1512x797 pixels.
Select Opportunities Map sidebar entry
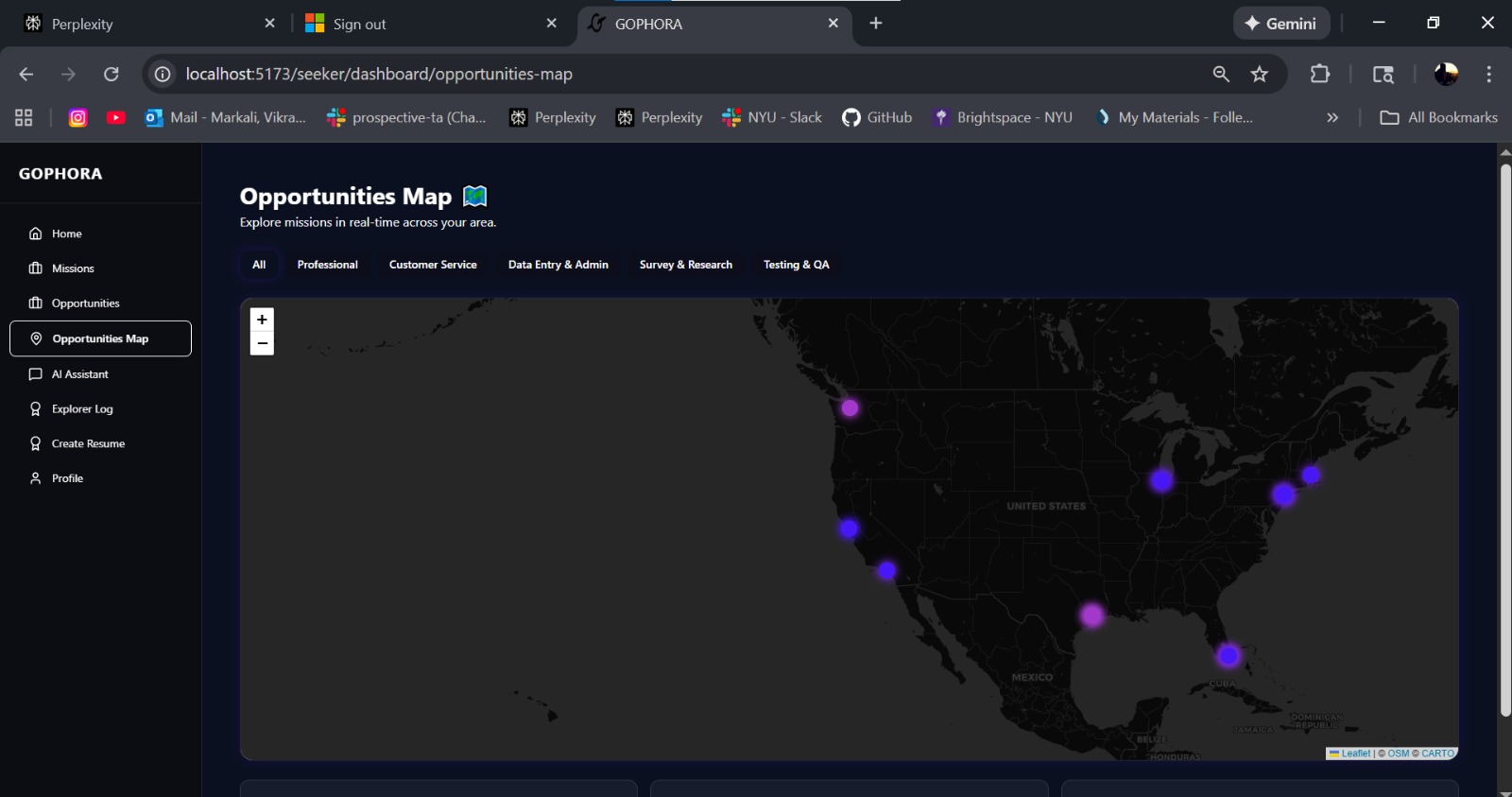(100, 338)
